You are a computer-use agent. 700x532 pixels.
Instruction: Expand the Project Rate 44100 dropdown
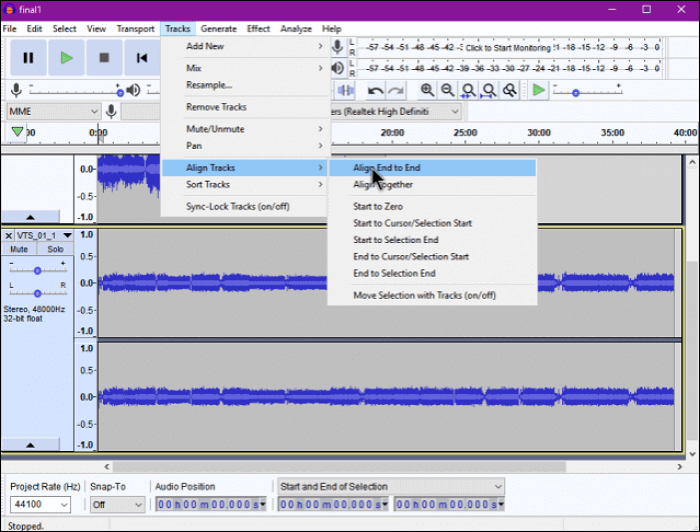(62, 505)
